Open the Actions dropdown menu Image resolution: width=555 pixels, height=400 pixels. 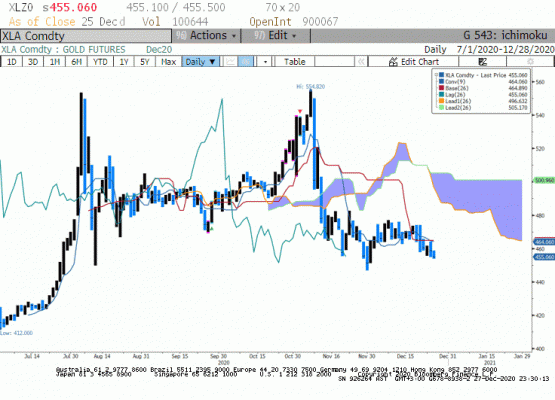(206, 36)
